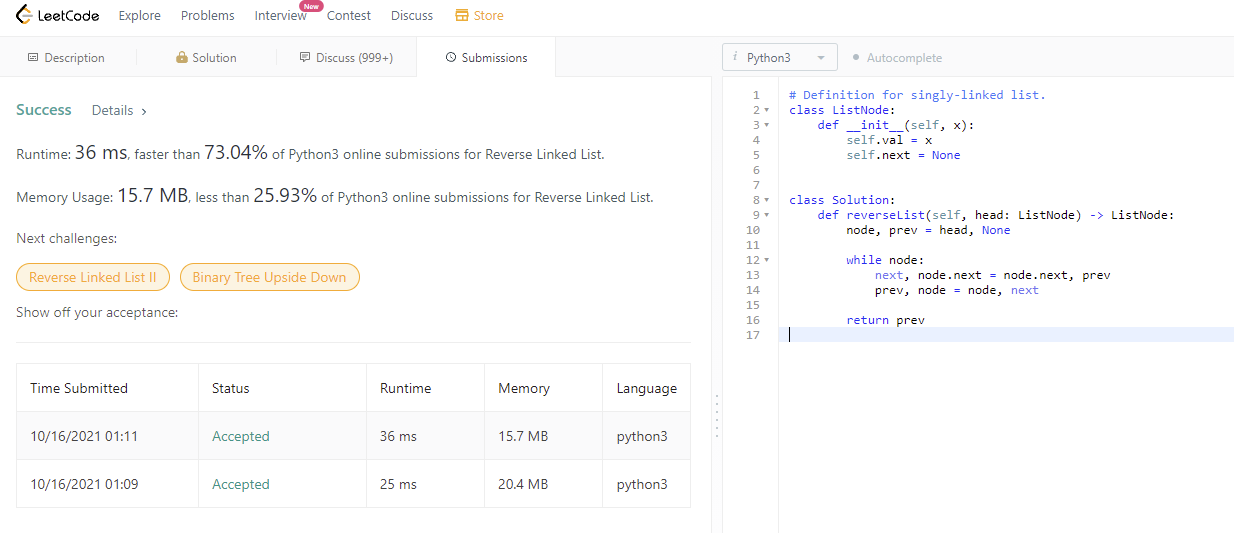Click the Description tab document icon
The height and width of the screenshot is (533, 1234).
point(33,58)
